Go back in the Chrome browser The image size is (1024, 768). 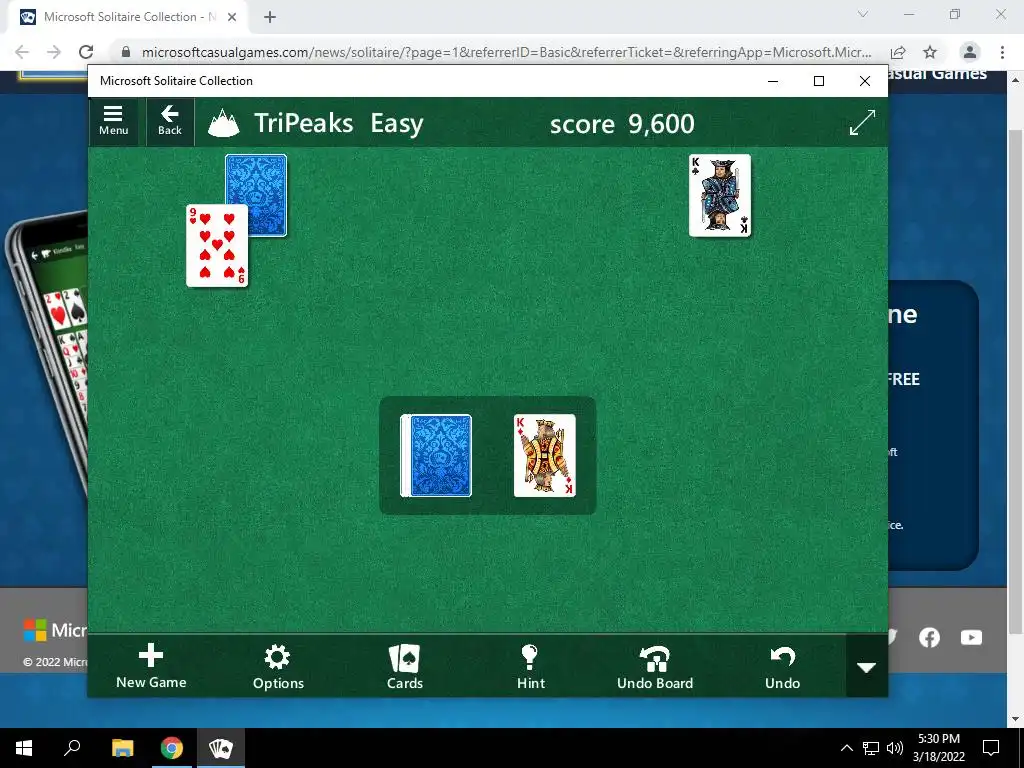tap(22, 52)
